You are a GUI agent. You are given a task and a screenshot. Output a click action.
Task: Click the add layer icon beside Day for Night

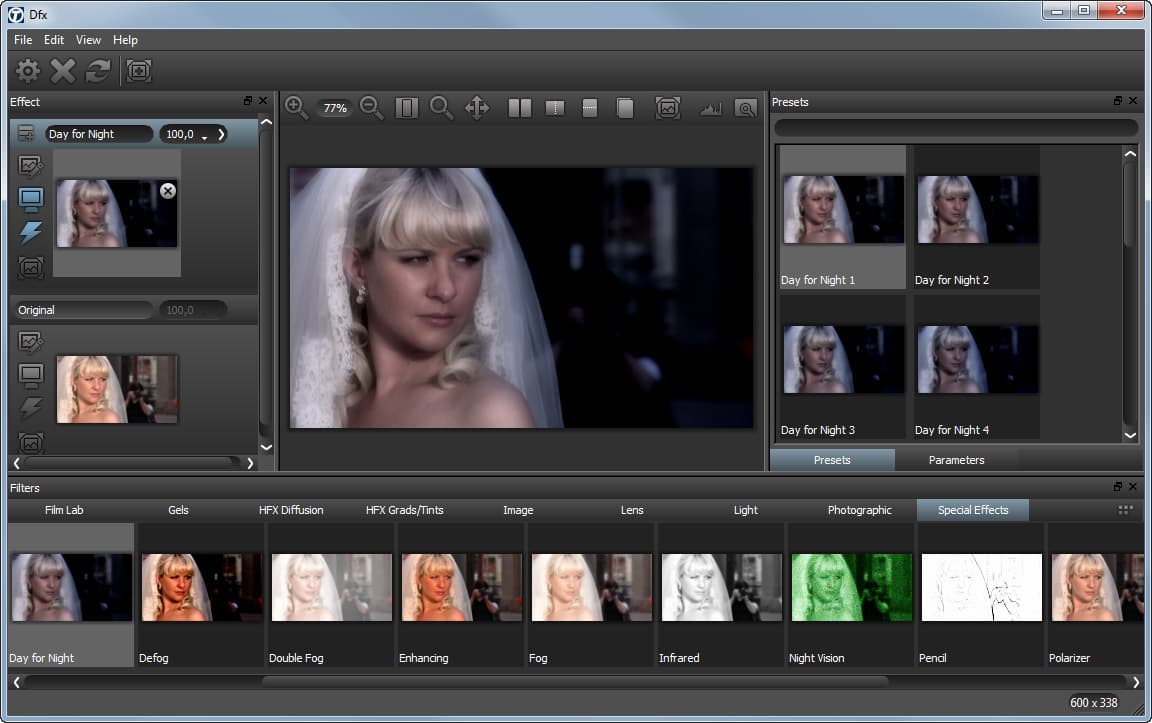(x=26, y=134)
